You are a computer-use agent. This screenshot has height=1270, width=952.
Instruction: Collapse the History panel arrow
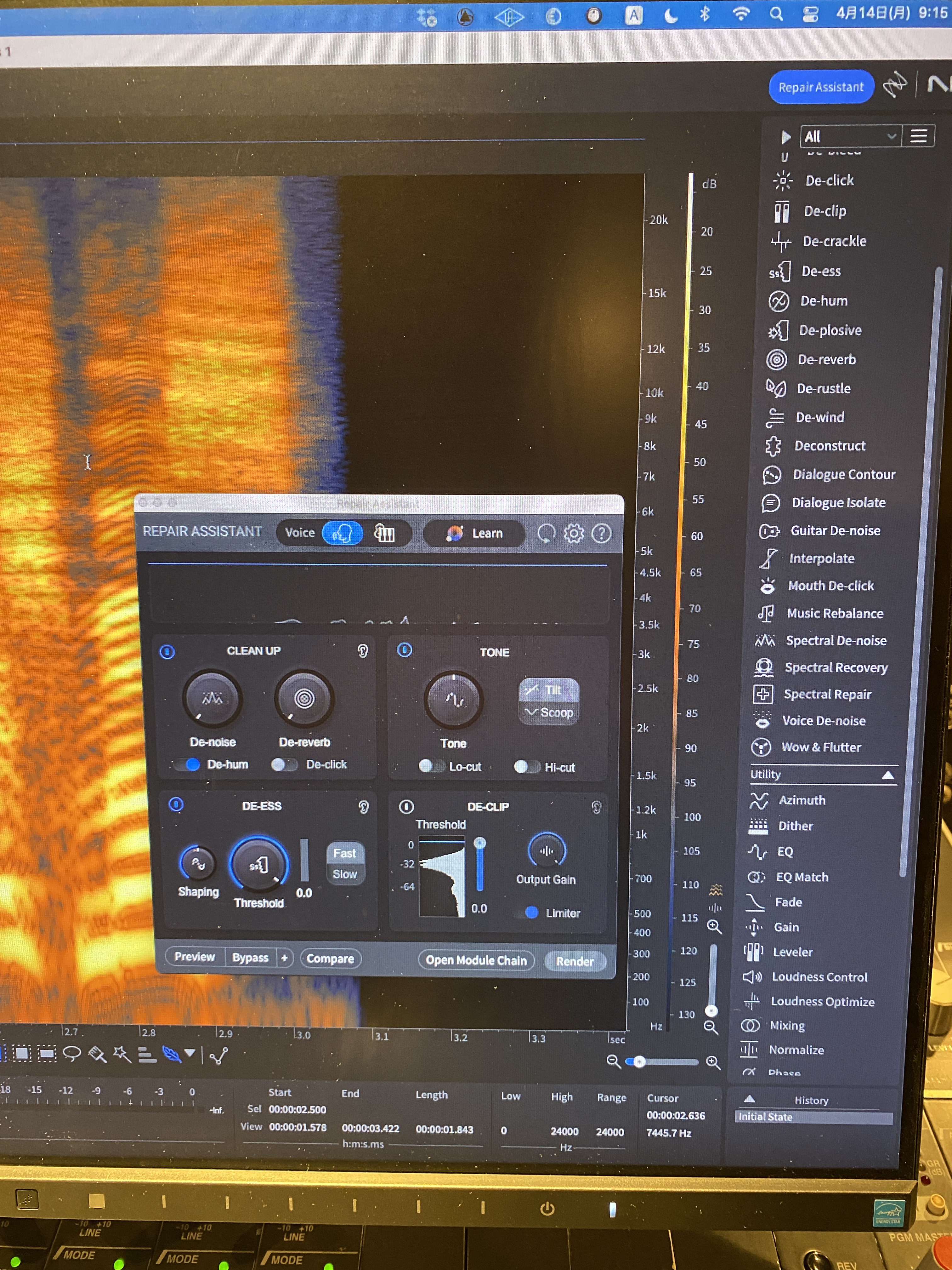(749, 1099)
